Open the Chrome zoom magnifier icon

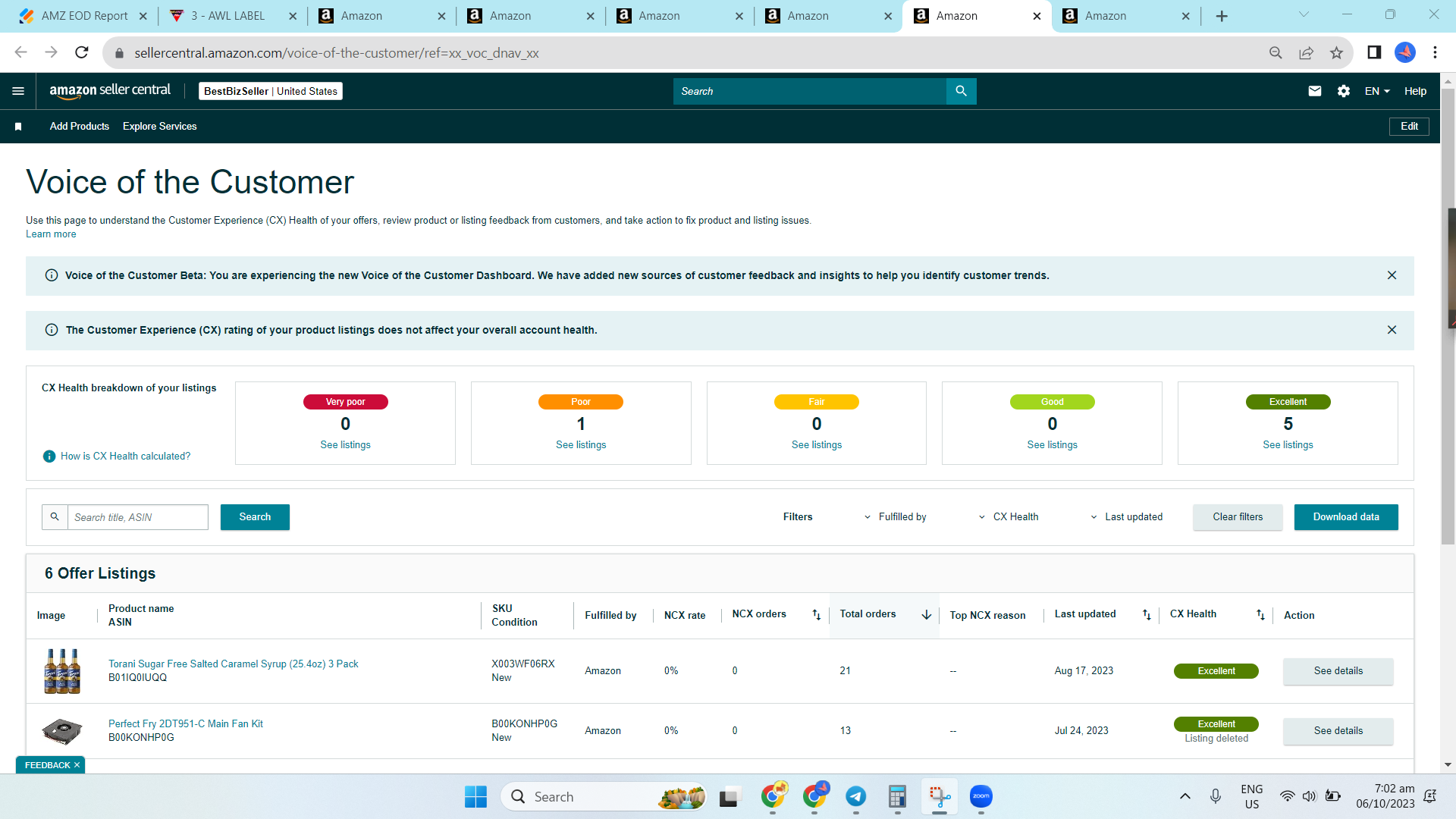1276,52
